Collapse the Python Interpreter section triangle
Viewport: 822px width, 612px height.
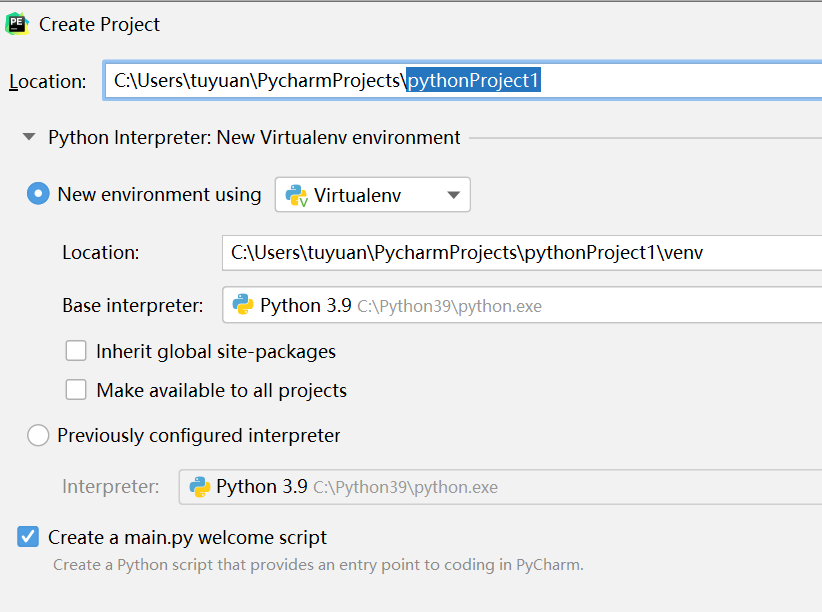click(29, 137)
